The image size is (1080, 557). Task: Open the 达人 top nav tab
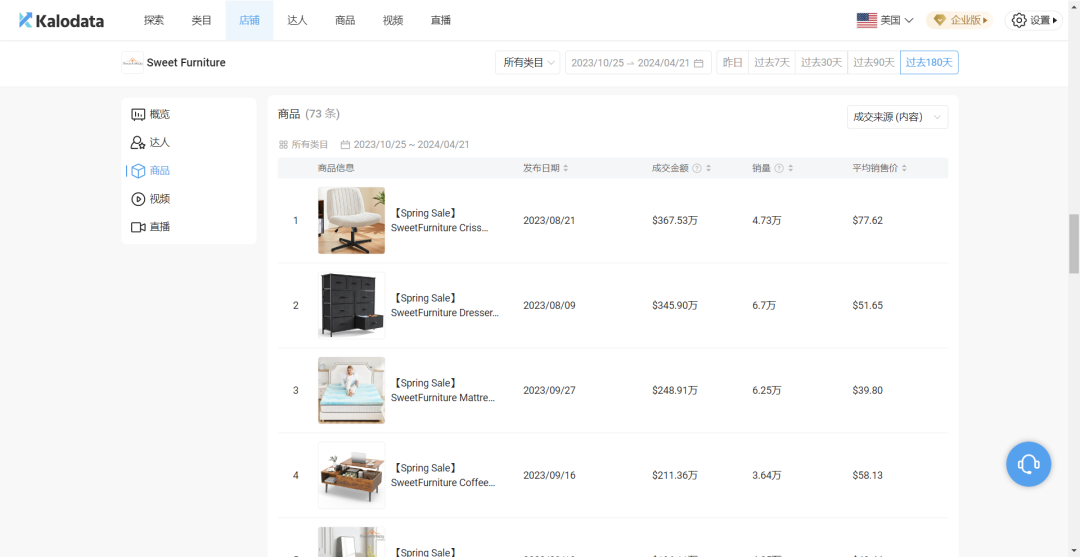tap(297, 21)
